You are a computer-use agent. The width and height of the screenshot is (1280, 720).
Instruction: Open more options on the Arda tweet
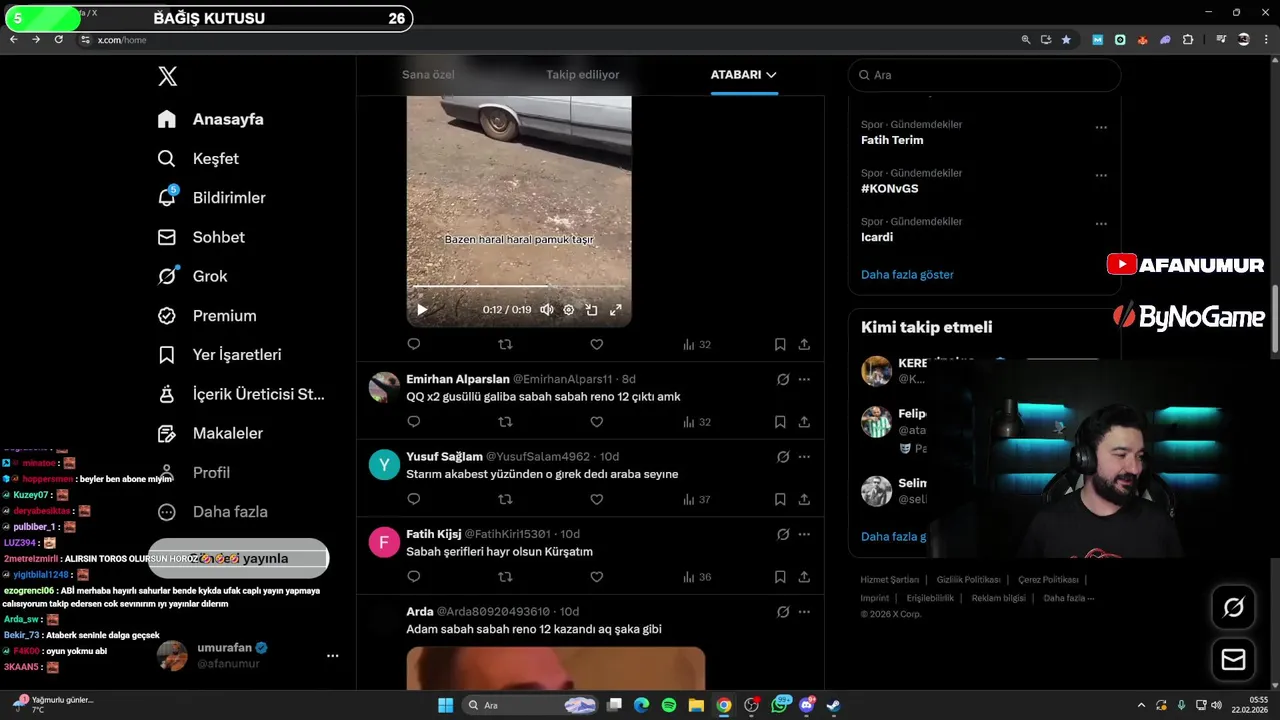tap(804, 611)
